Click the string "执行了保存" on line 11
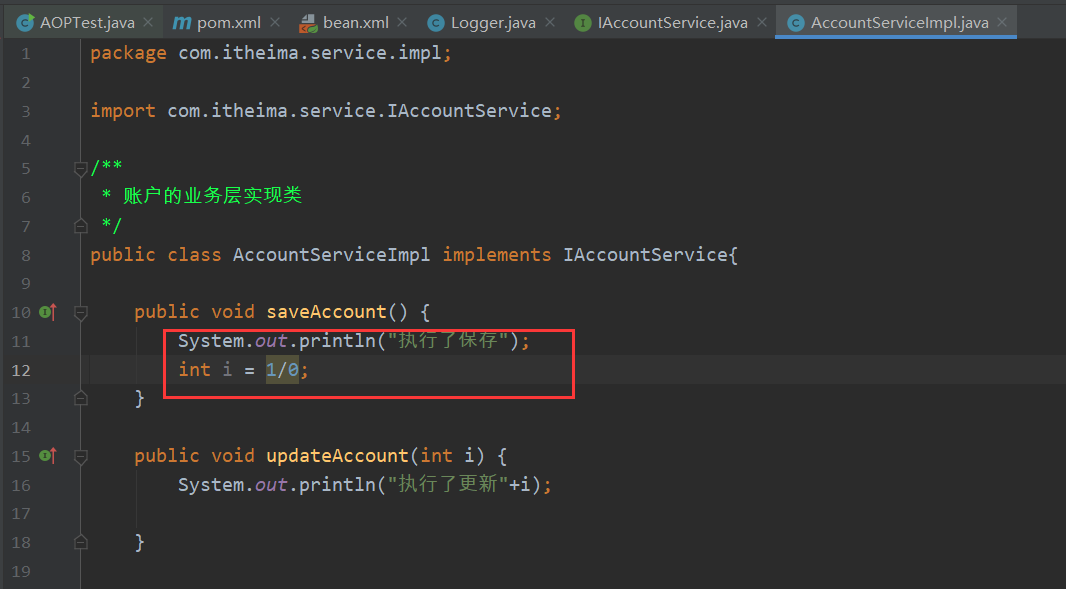The width and height of the screenshot is (1066, 589). [448, 341]
